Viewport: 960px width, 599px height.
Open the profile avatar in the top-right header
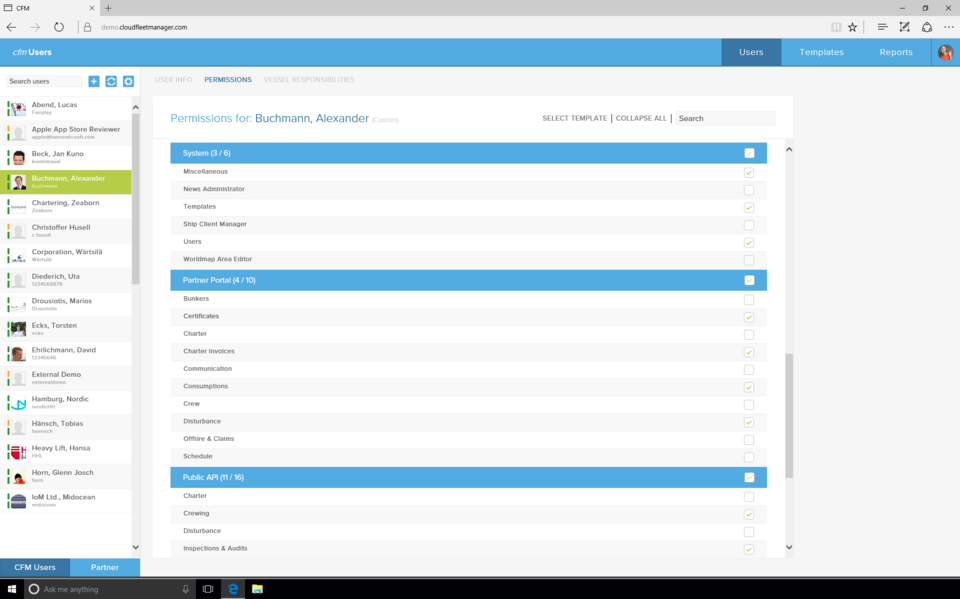(945, 52)
